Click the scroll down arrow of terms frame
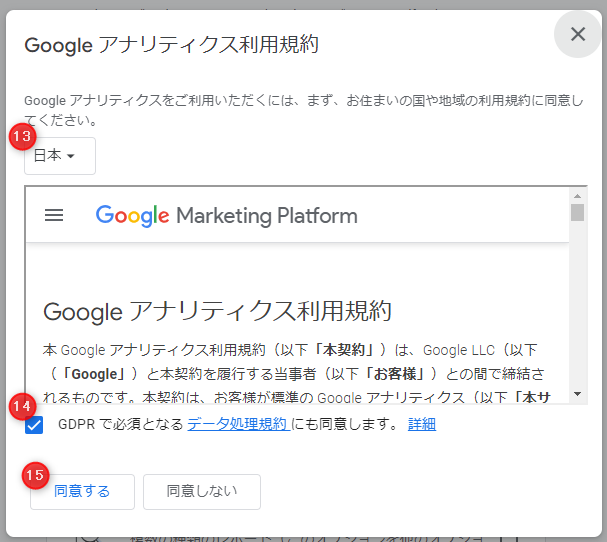This screenshot has width=607, height=542. point(577,394)
